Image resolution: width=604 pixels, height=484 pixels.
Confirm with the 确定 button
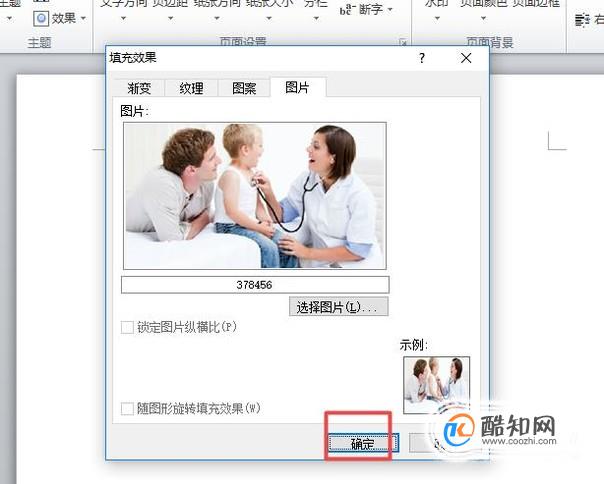point(363,443)
